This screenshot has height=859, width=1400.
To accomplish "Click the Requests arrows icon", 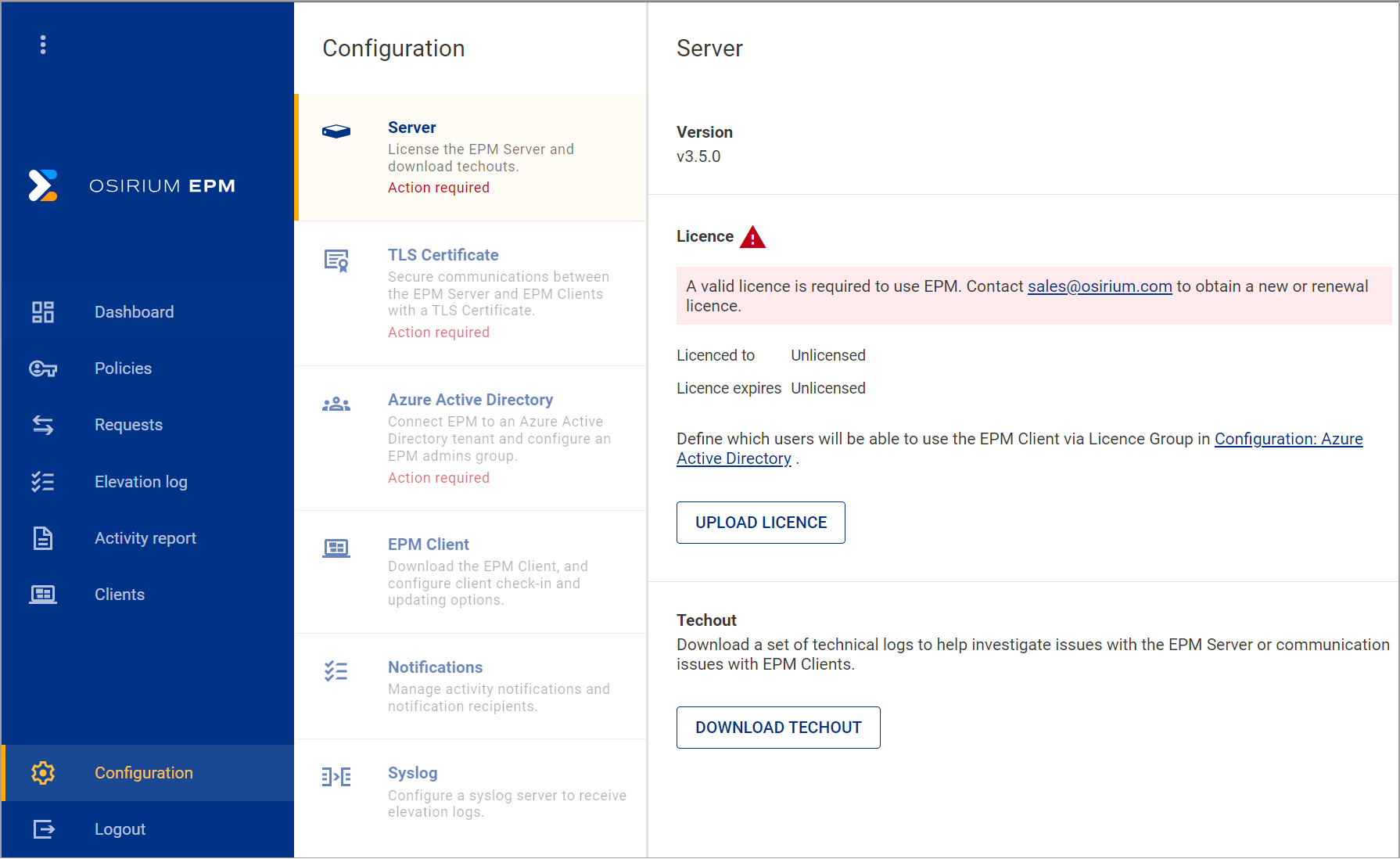I will pos(43,425).
